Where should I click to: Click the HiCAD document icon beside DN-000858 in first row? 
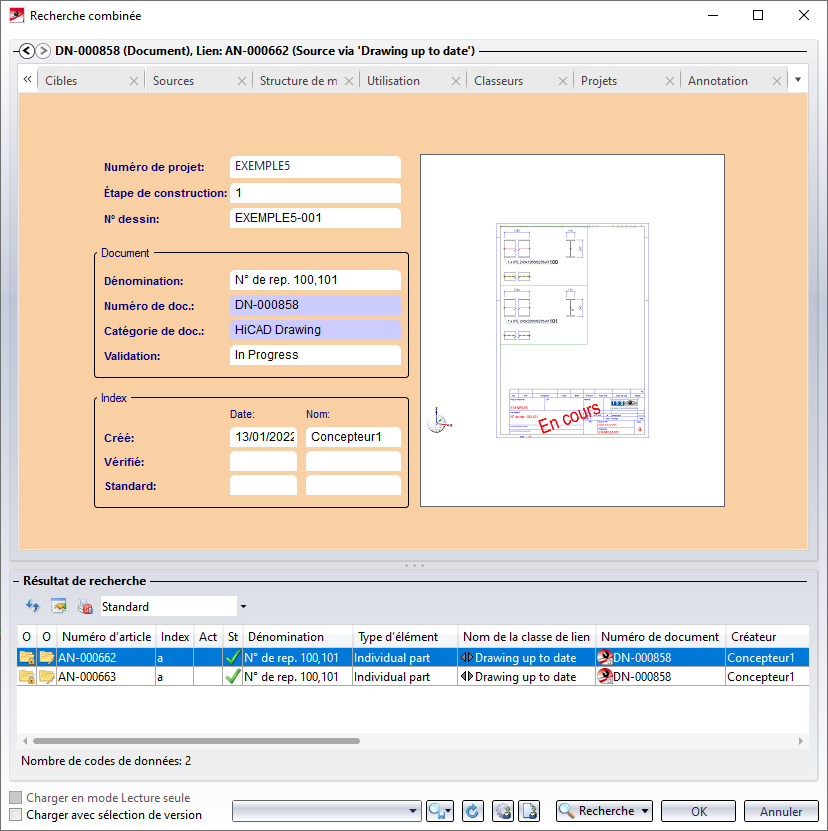coord(604,658)
